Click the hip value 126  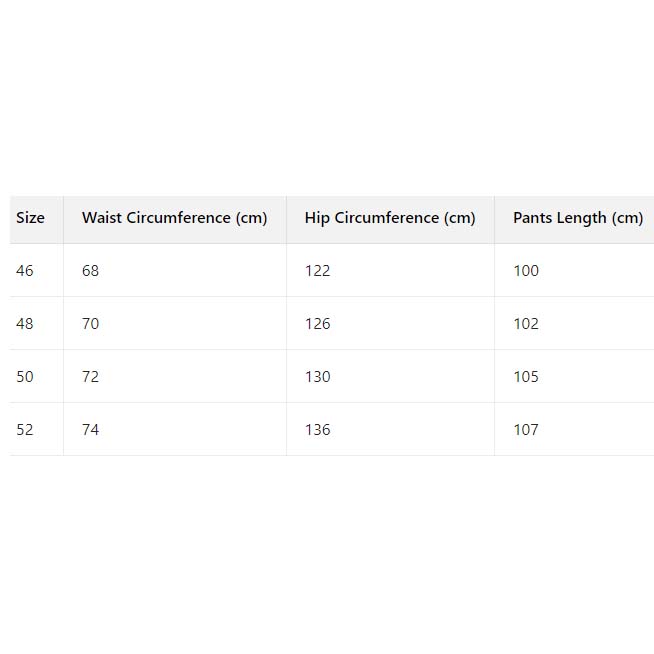[318, 324]
